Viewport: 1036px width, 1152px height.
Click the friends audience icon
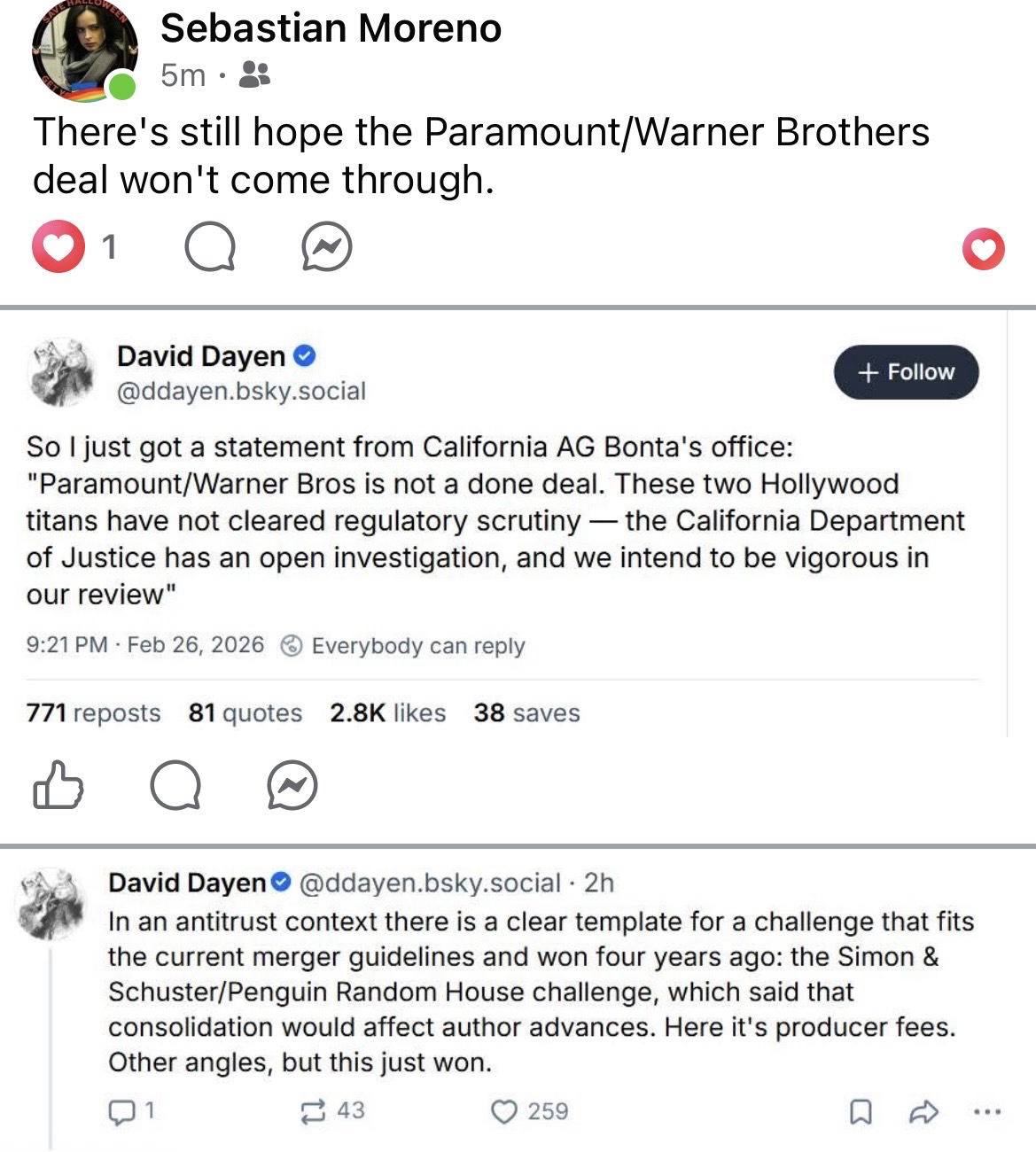pos(255,74)
